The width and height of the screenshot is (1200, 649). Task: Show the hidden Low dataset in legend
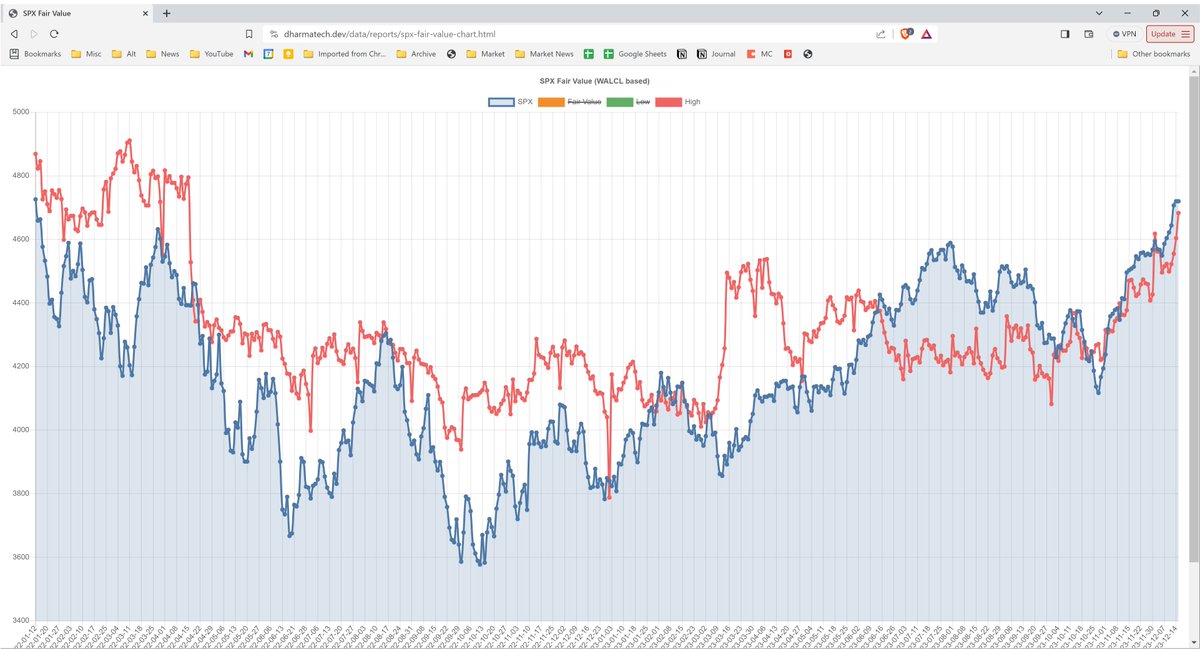[x=628, y=102]
